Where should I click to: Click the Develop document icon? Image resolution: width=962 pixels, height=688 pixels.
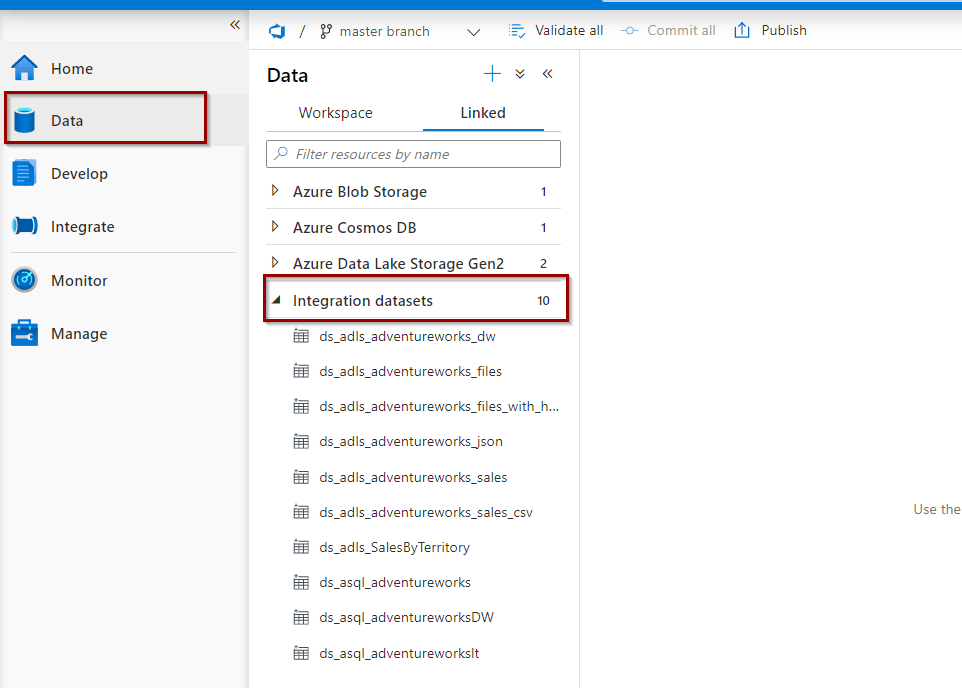point(25,173)
